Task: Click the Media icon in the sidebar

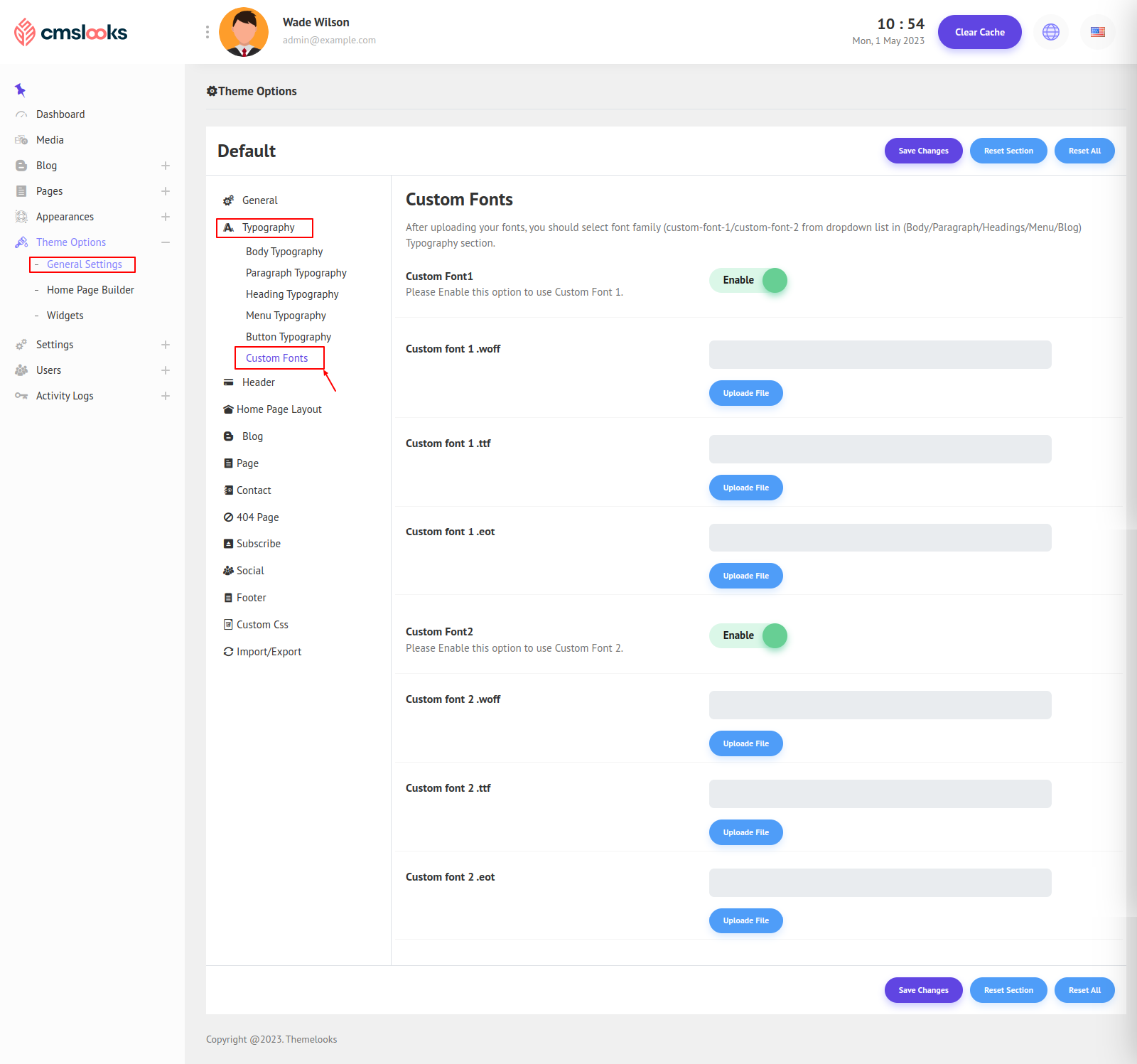Action: pos(21,140)
